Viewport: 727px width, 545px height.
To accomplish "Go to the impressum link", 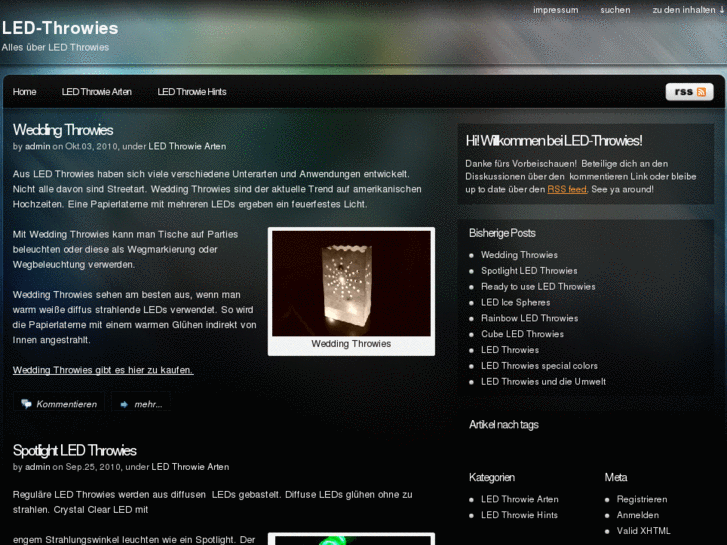I will click(555, 10).
